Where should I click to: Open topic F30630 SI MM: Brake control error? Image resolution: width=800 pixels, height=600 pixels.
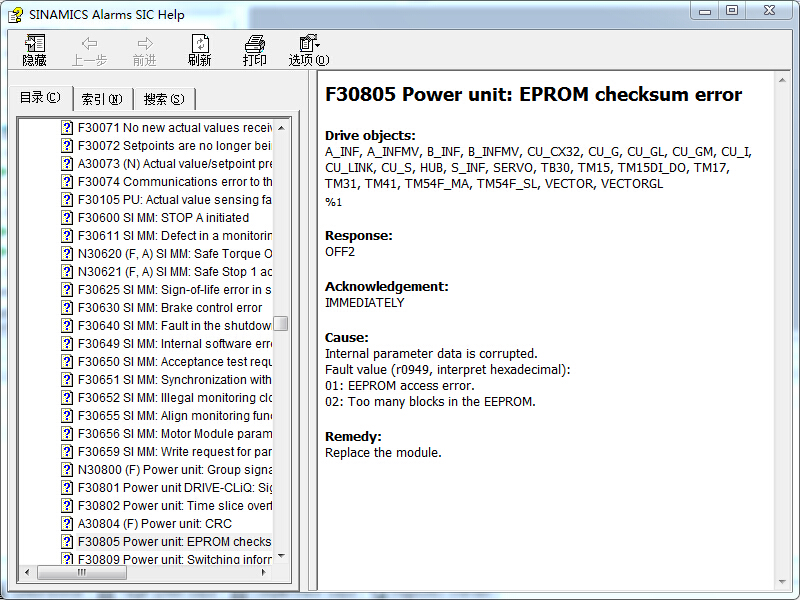170,307
